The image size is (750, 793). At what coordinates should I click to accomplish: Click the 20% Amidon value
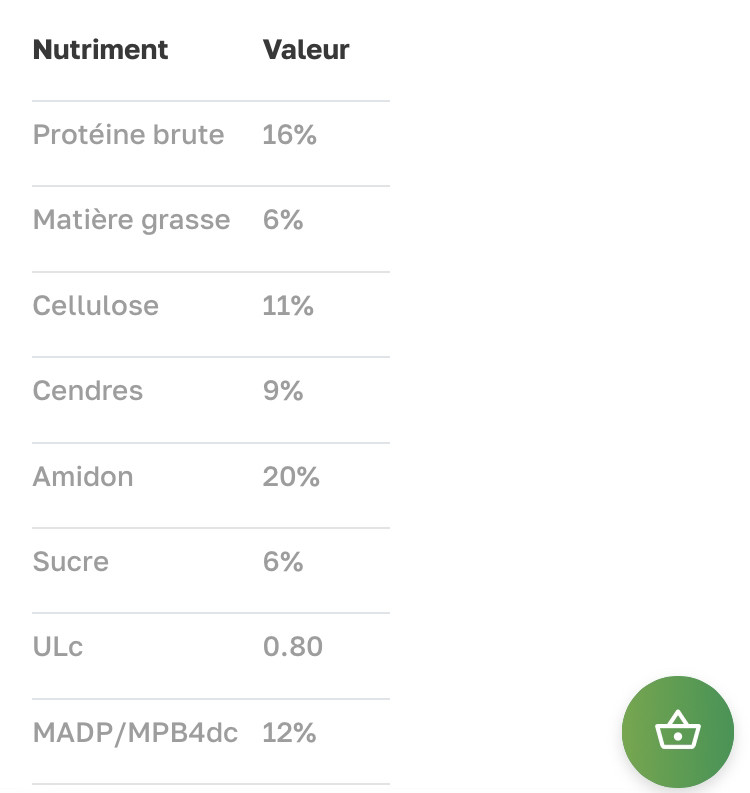tap(291, 476)
